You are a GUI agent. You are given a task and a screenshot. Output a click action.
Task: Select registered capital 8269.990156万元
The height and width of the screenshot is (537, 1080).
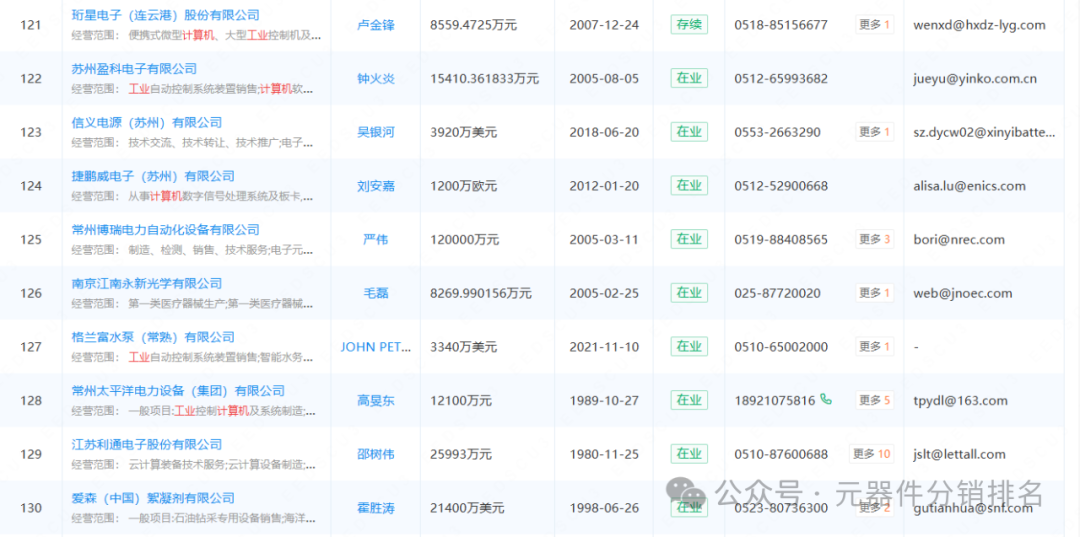(481, 293)
